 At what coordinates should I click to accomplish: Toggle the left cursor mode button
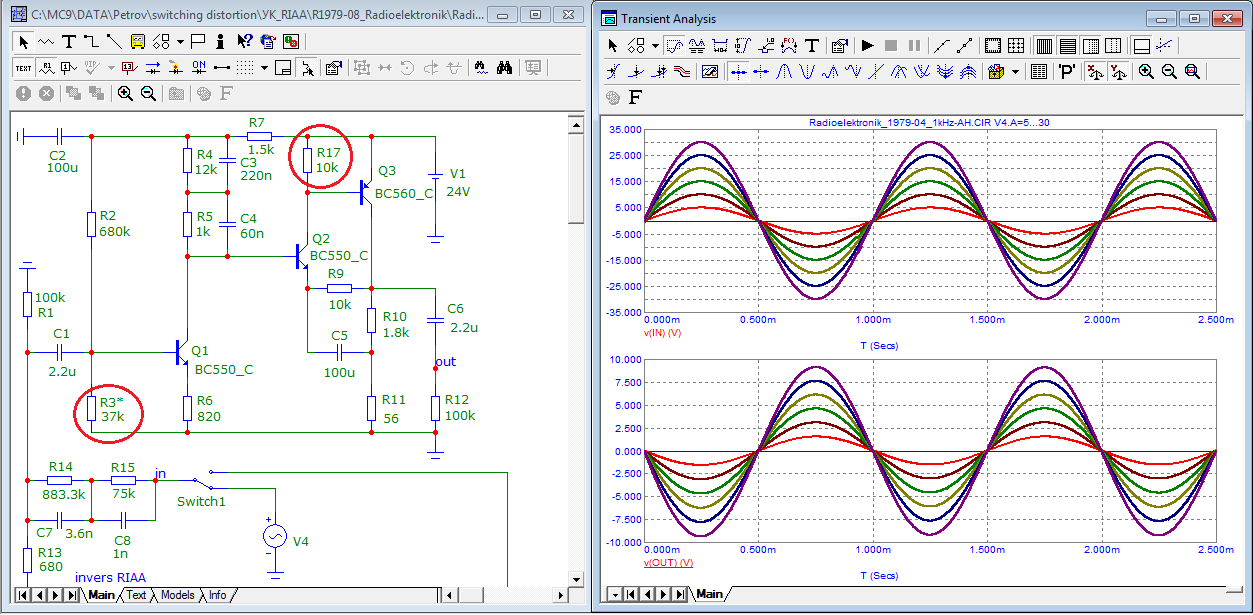pos(738,72)
